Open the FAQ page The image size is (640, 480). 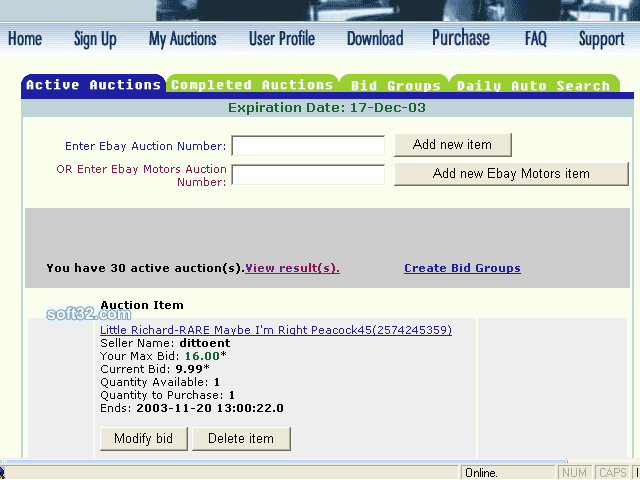536,39
